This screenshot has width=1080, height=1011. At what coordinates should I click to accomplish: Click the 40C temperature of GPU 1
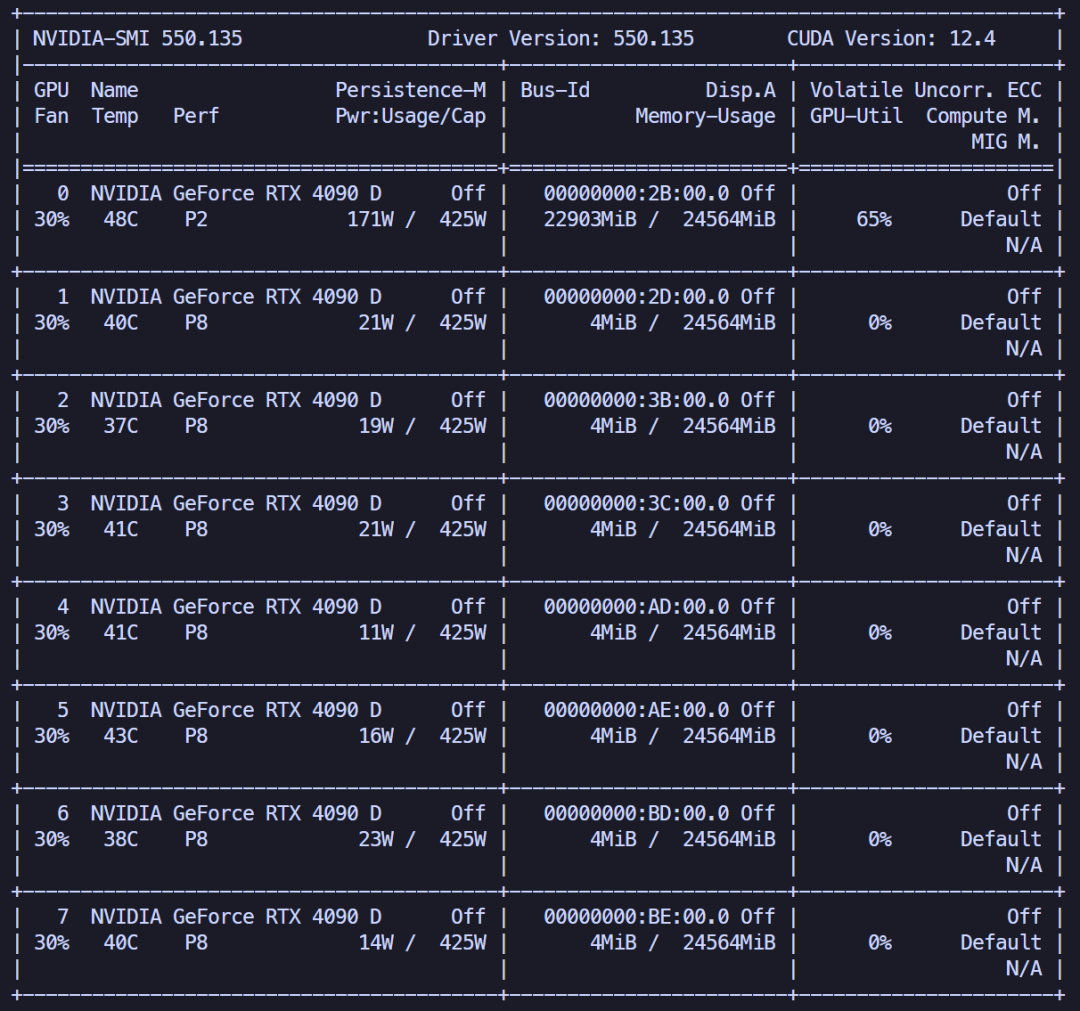[121, 323]
